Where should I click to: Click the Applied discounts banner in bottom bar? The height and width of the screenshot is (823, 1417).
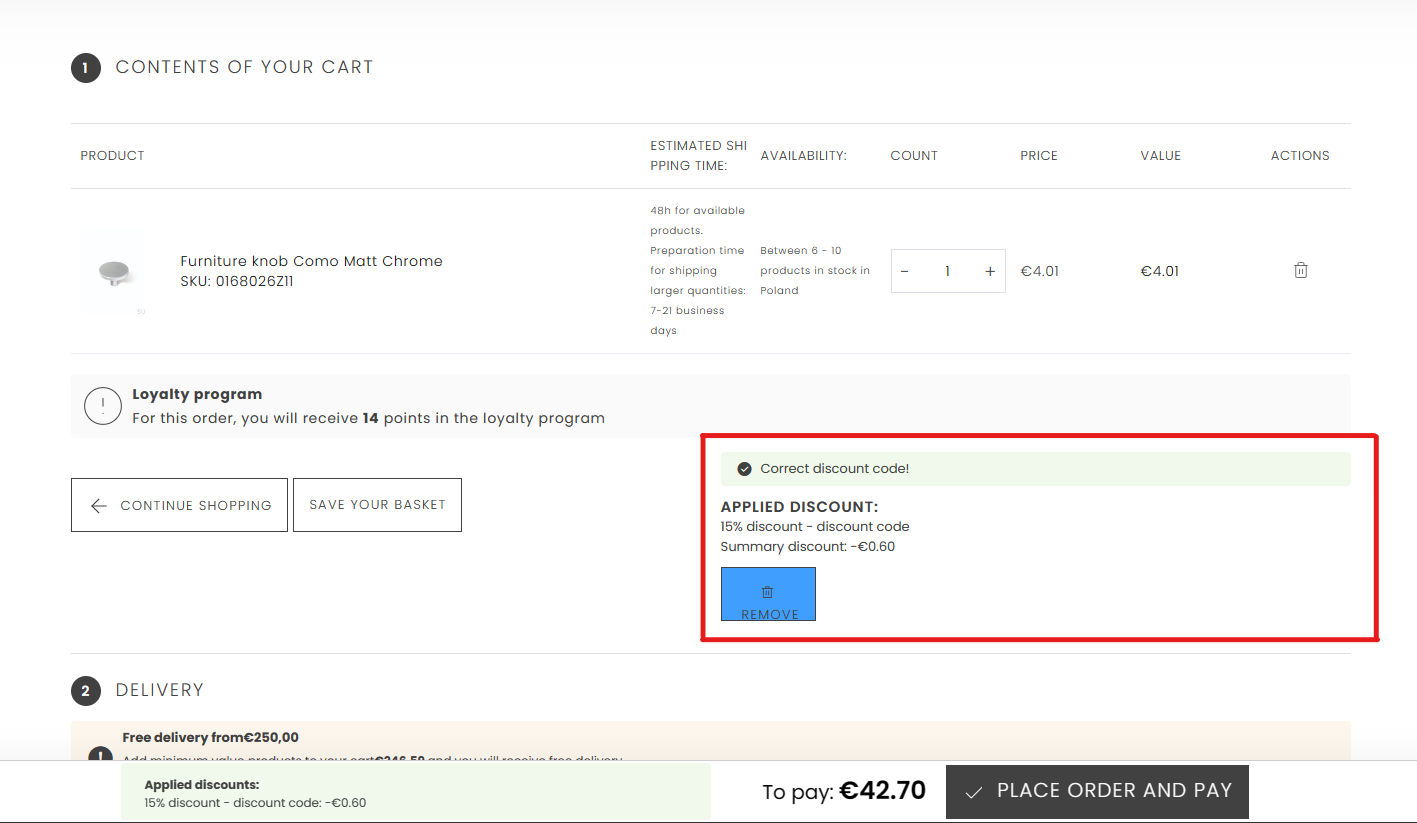click(x=415, y=793)
